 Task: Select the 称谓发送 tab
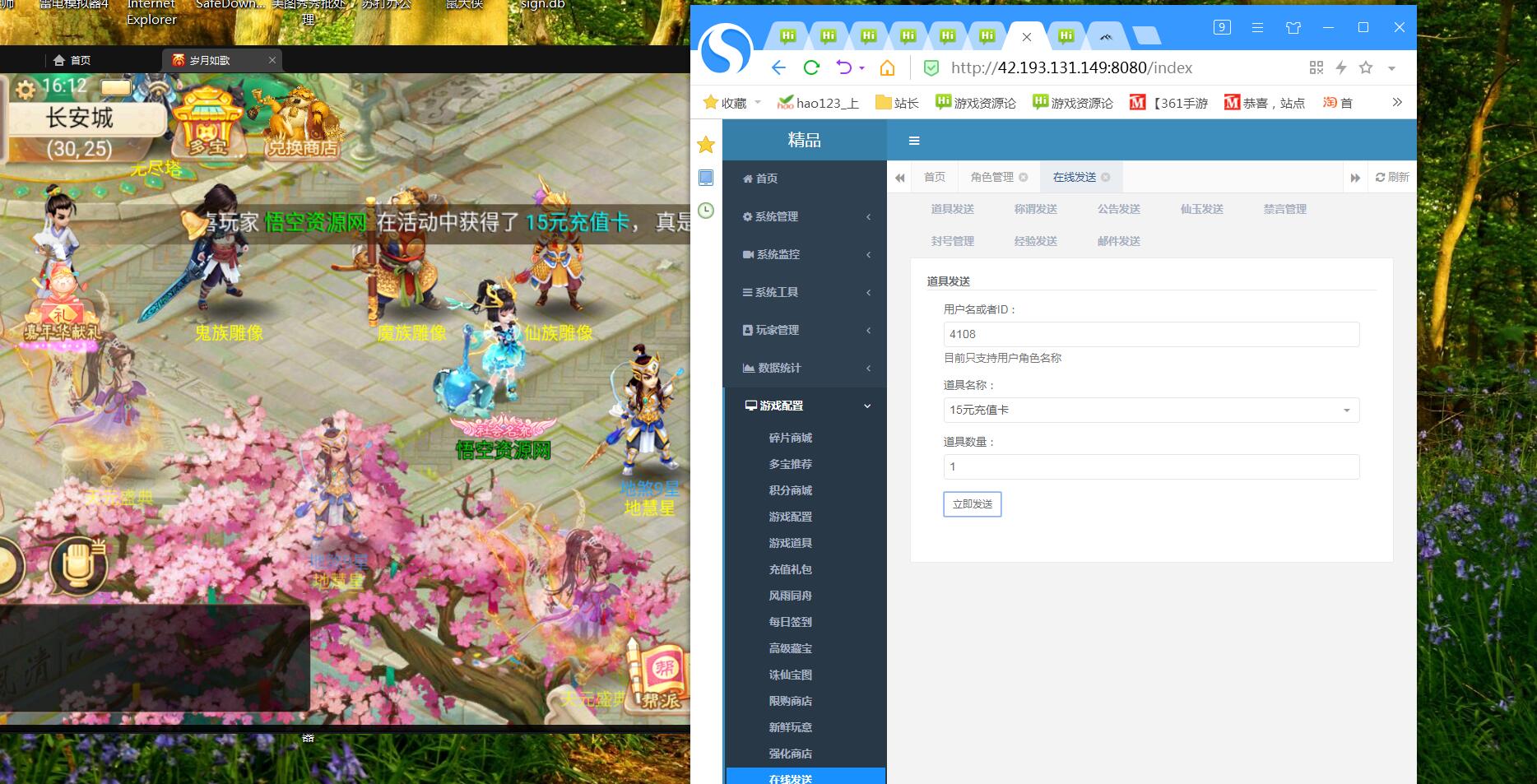coord(1035,209)
